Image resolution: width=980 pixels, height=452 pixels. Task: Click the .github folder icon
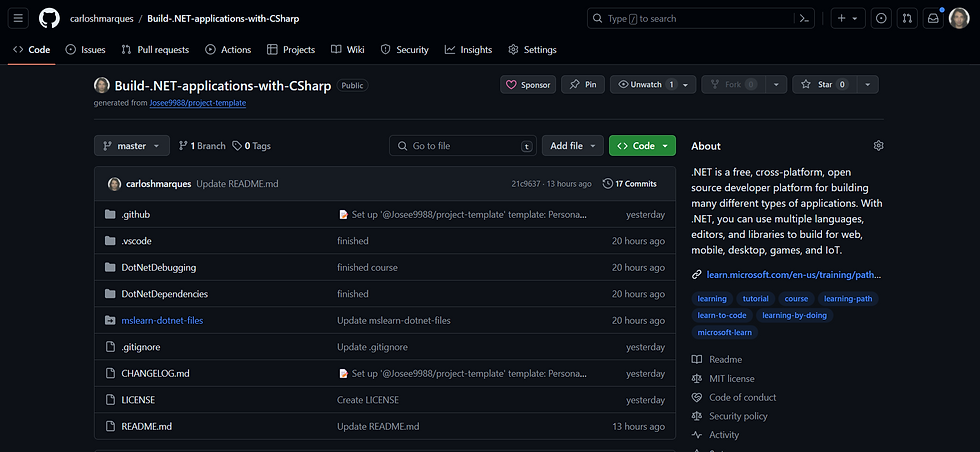[x=110, y=214]
